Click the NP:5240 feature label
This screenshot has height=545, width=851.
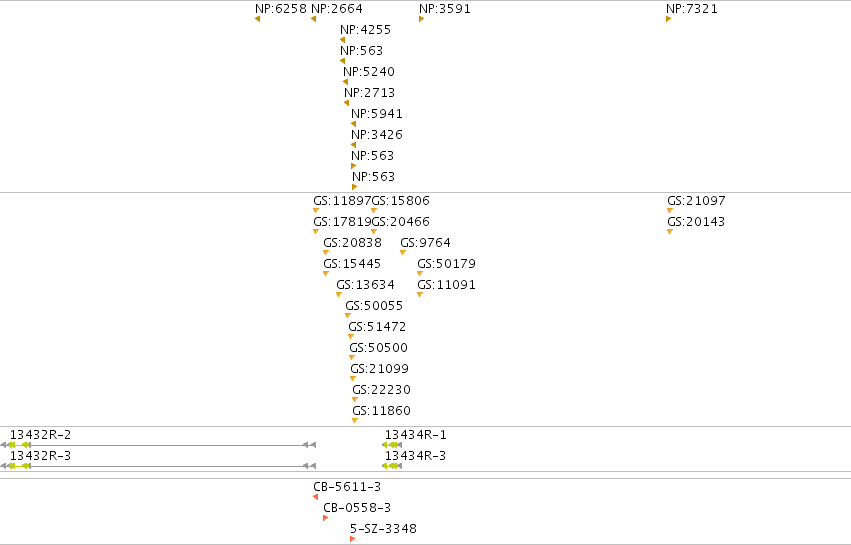[x=369, y=72]
